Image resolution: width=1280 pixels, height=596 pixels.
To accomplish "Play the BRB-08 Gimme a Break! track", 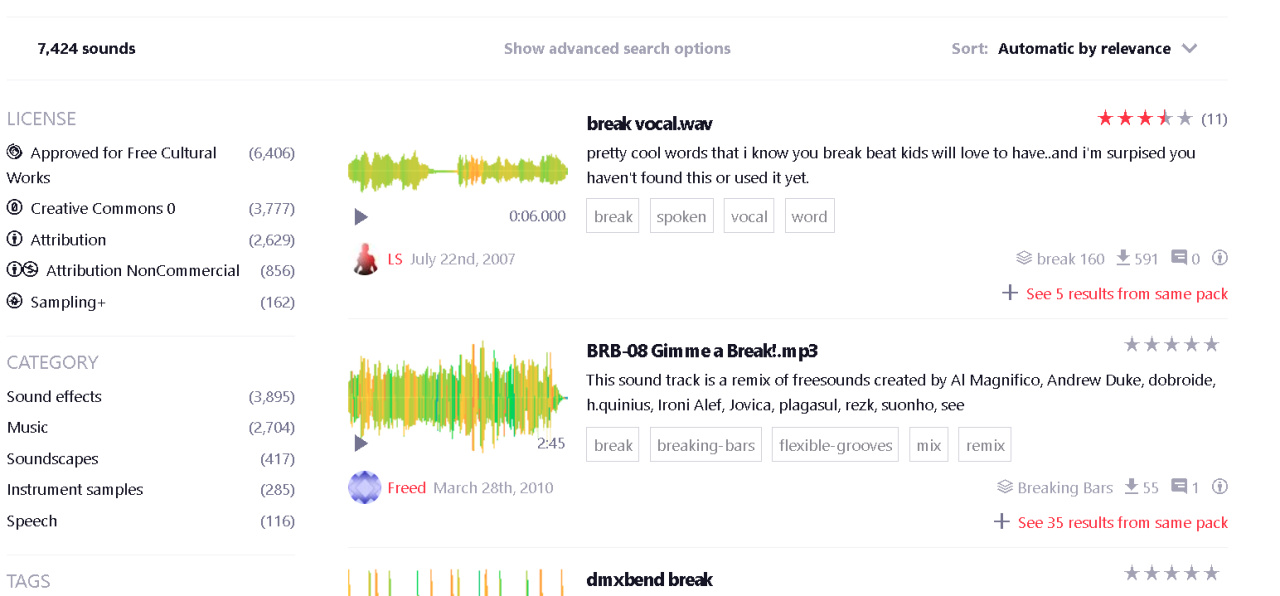I will (361, 443).
